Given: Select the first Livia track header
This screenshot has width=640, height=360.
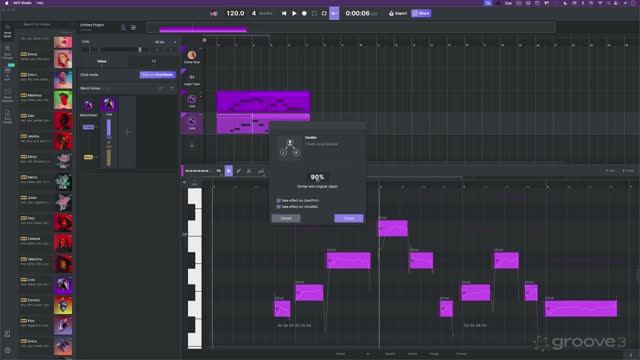Looking at the screenshot, I should (x=191, y=100).
